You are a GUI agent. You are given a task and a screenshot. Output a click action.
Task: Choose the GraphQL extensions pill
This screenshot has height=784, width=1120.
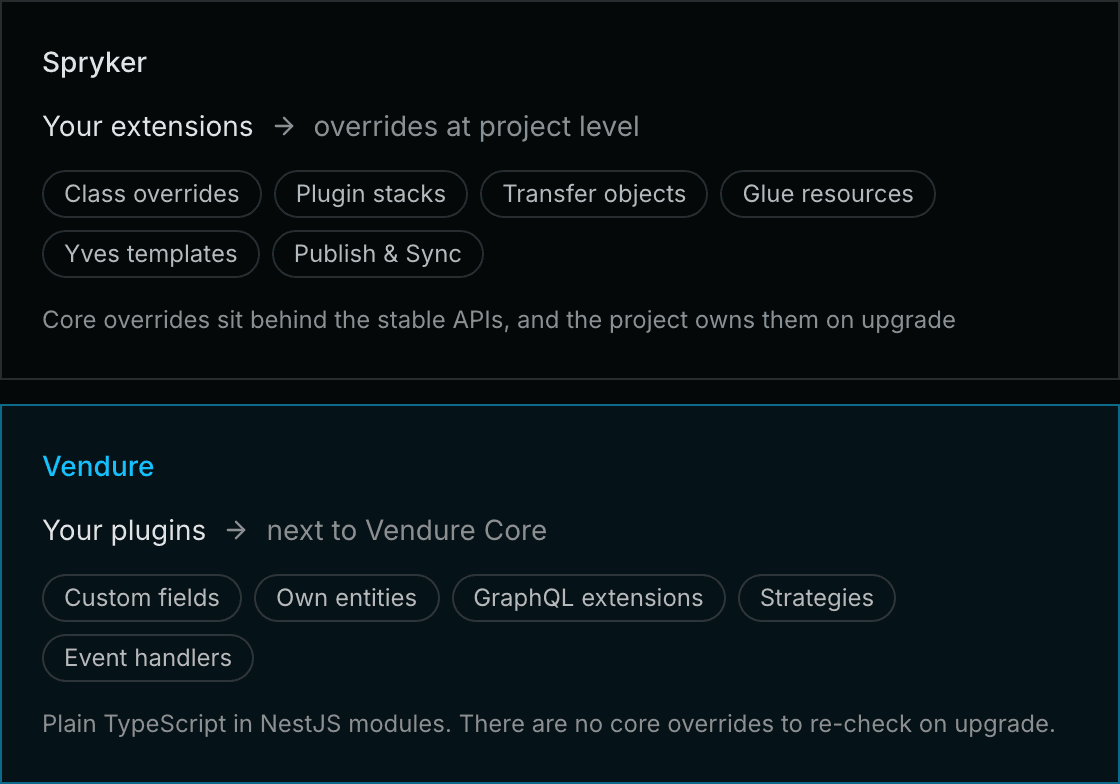tap(589, 598)
